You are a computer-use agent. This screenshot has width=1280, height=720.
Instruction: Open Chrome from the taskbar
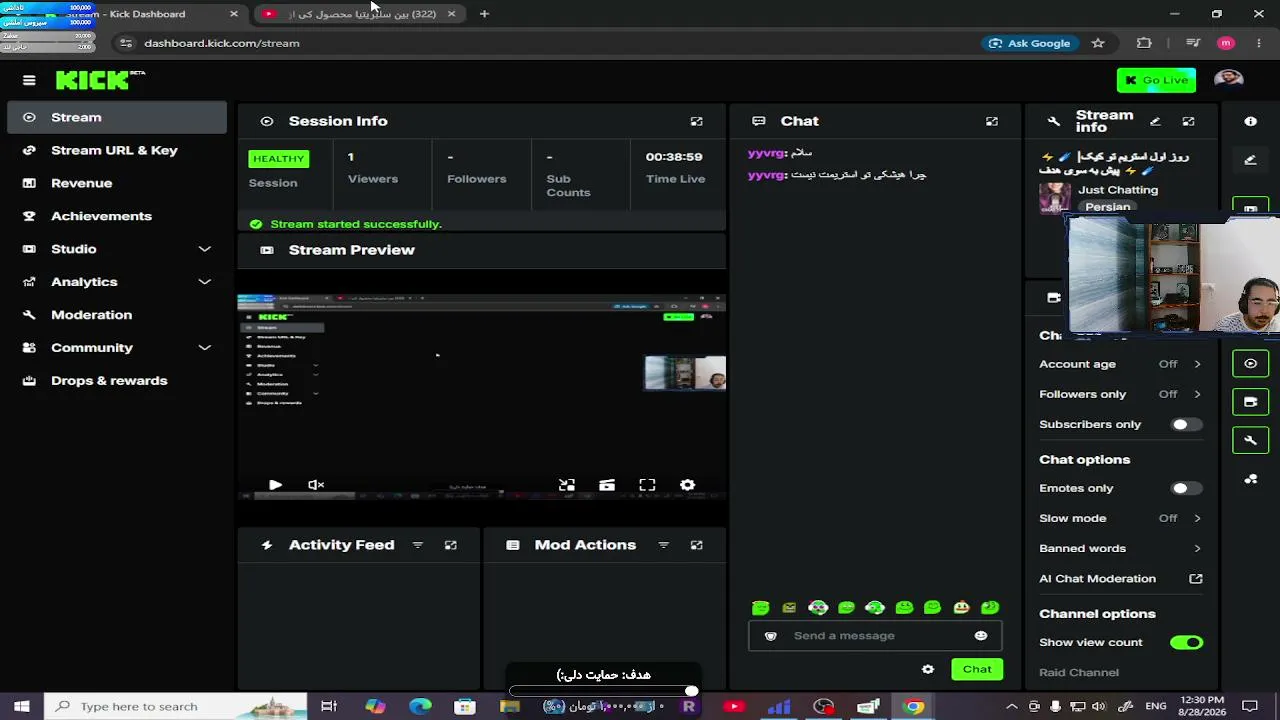[x=913, y=707]
